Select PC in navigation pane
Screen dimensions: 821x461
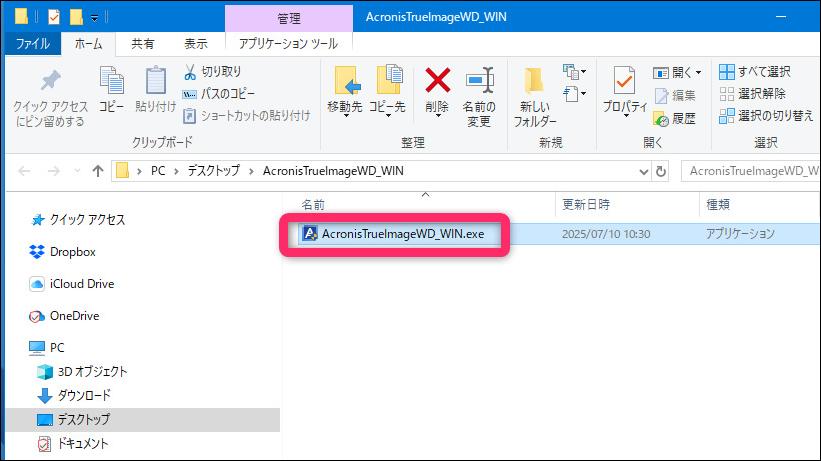[x=47, y=347]
